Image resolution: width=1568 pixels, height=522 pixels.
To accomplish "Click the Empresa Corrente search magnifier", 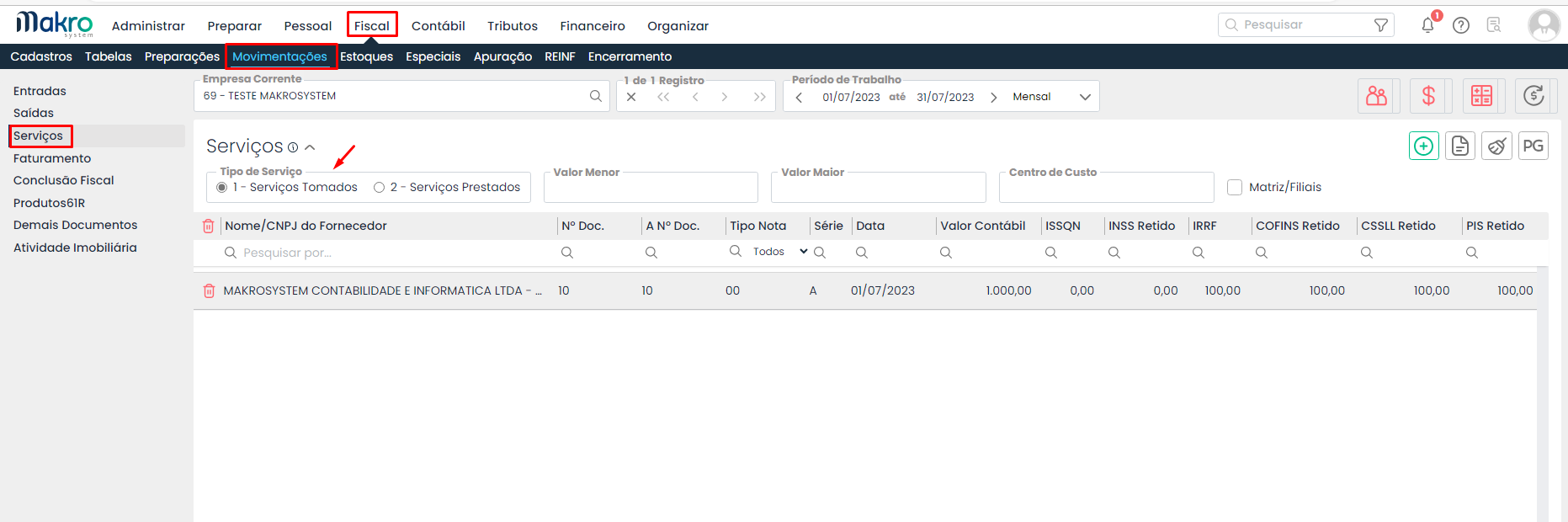I will click(596, 96).
